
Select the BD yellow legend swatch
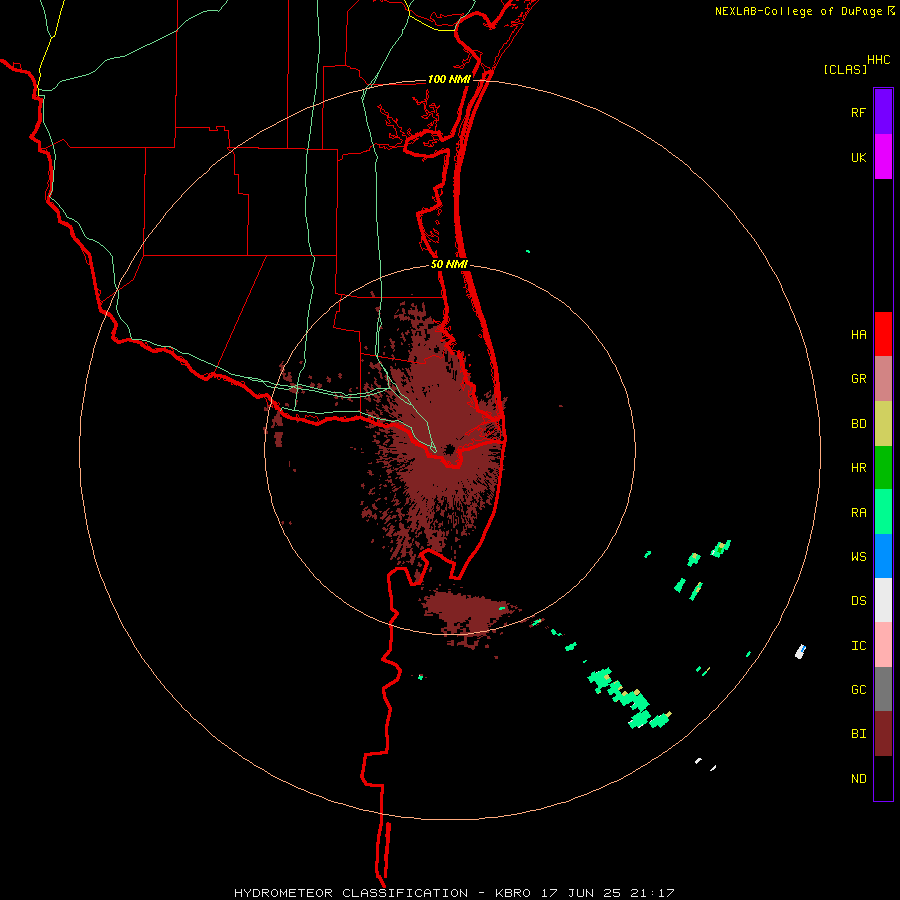(883, 424)
